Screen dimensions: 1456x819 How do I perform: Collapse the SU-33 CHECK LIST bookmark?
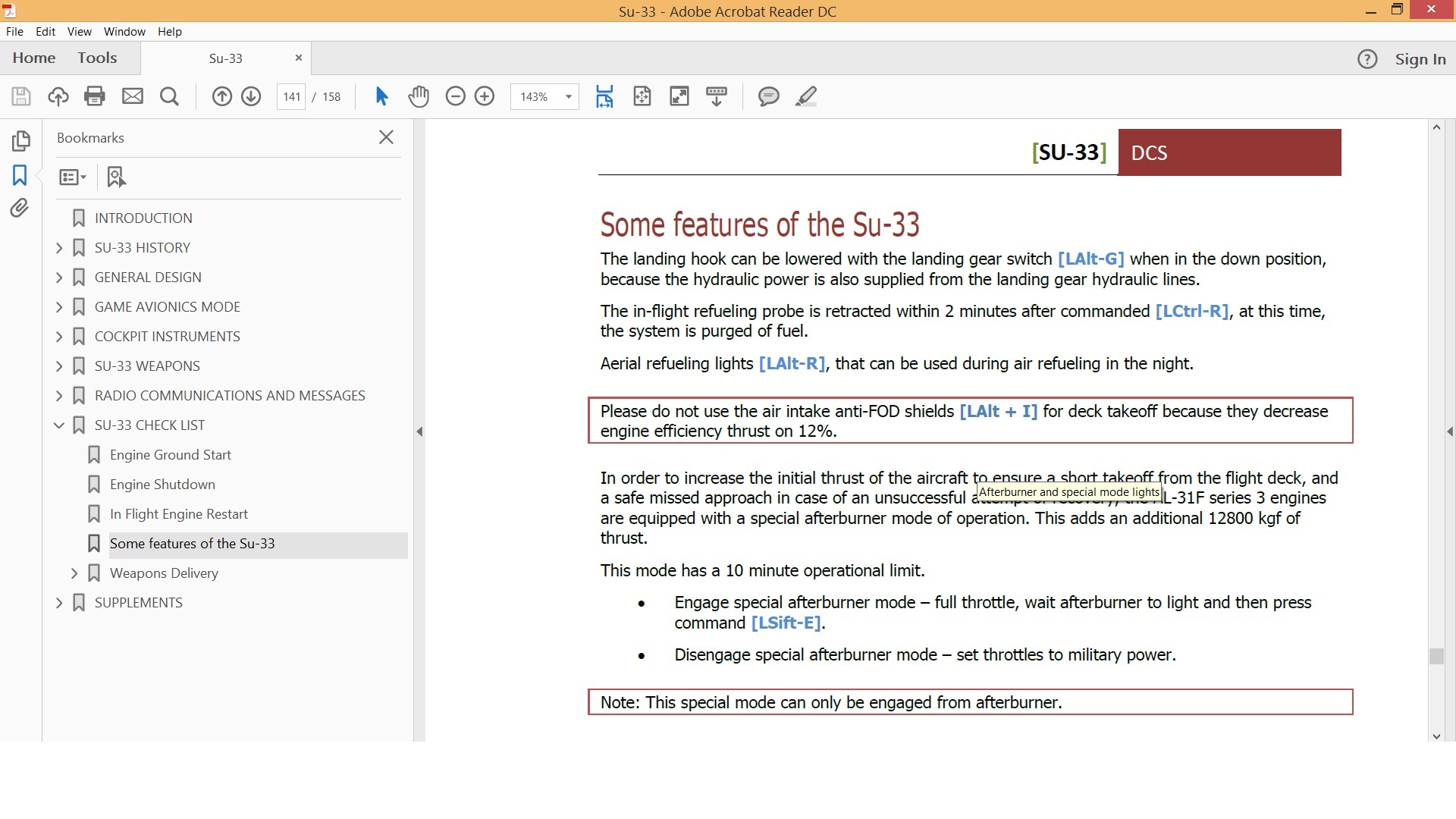59,425
